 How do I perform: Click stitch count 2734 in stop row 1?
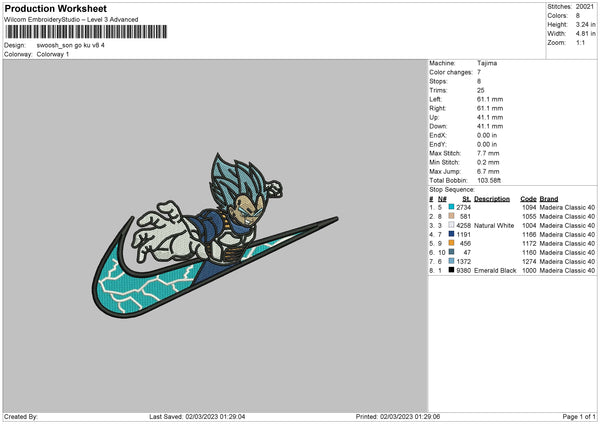coord(464,207)
